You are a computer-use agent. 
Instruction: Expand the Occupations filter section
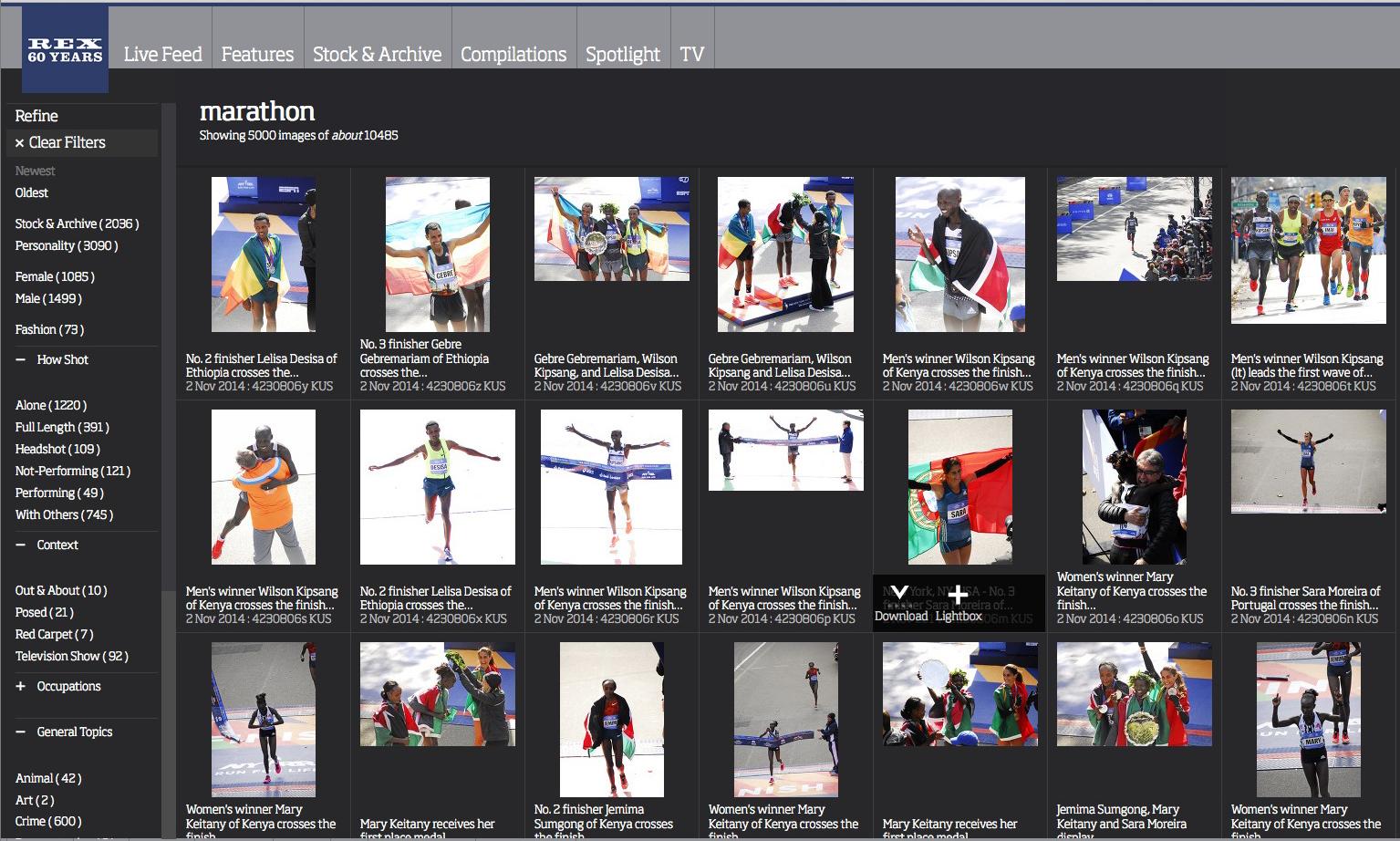(21, 687)
